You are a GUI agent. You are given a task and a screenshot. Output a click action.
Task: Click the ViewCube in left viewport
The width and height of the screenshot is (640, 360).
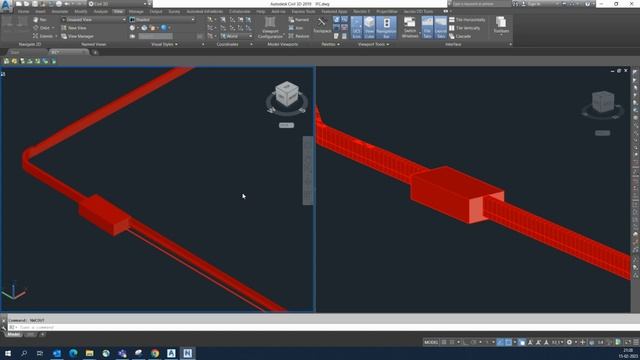click(287, 93)
